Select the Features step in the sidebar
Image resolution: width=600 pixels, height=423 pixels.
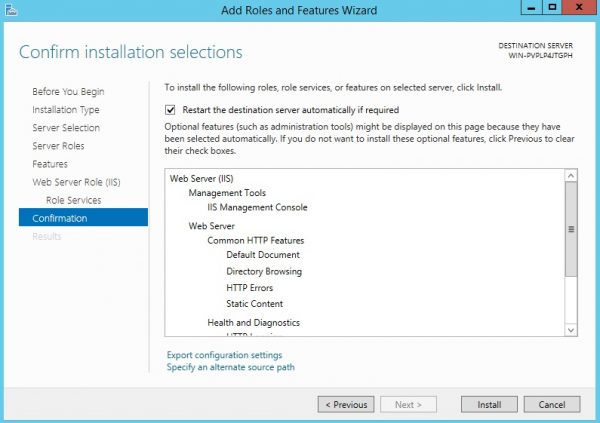tap(50, 164)
